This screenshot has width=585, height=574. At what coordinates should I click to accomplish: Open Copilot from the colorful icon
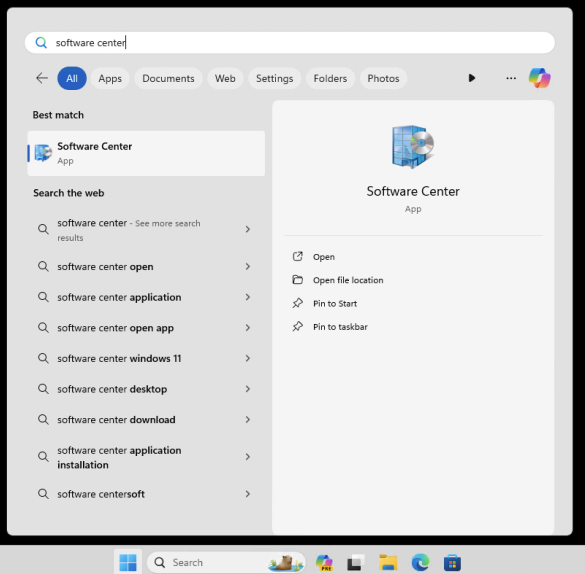[539, 78]
